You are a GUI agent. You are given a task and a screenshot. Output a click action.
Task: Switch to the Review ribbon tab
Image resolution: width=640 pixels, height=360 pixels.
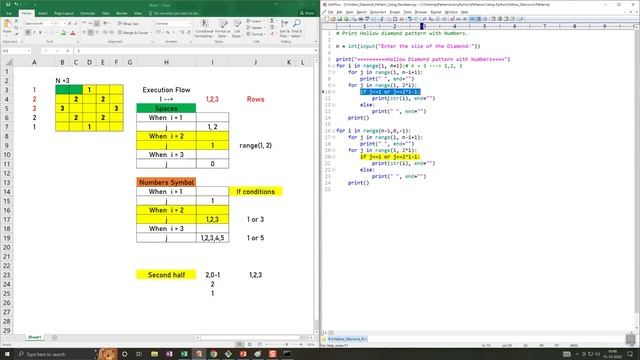tap(122, 13)
